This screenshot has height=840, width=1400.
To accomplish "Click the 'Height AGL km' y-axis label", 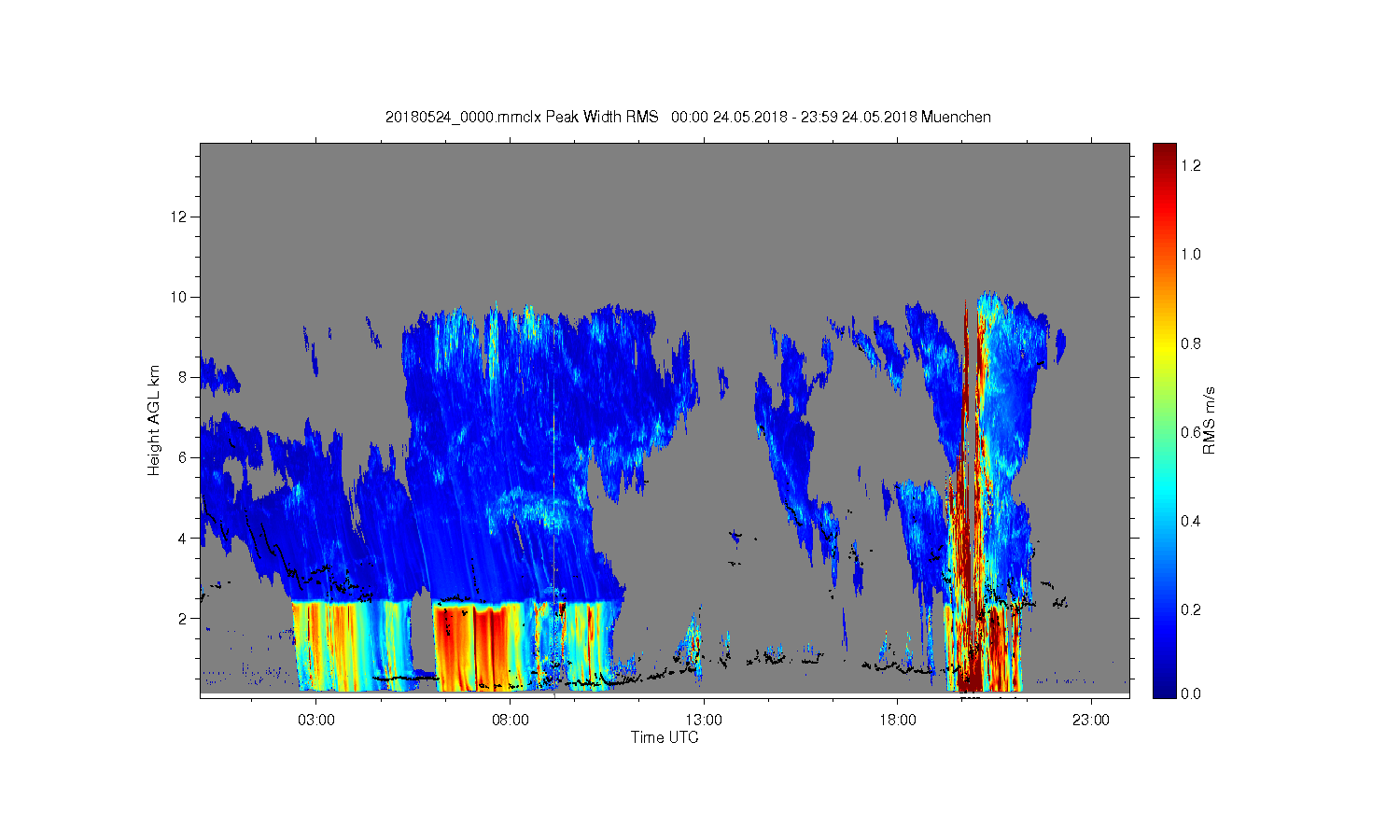I will 154,420.
